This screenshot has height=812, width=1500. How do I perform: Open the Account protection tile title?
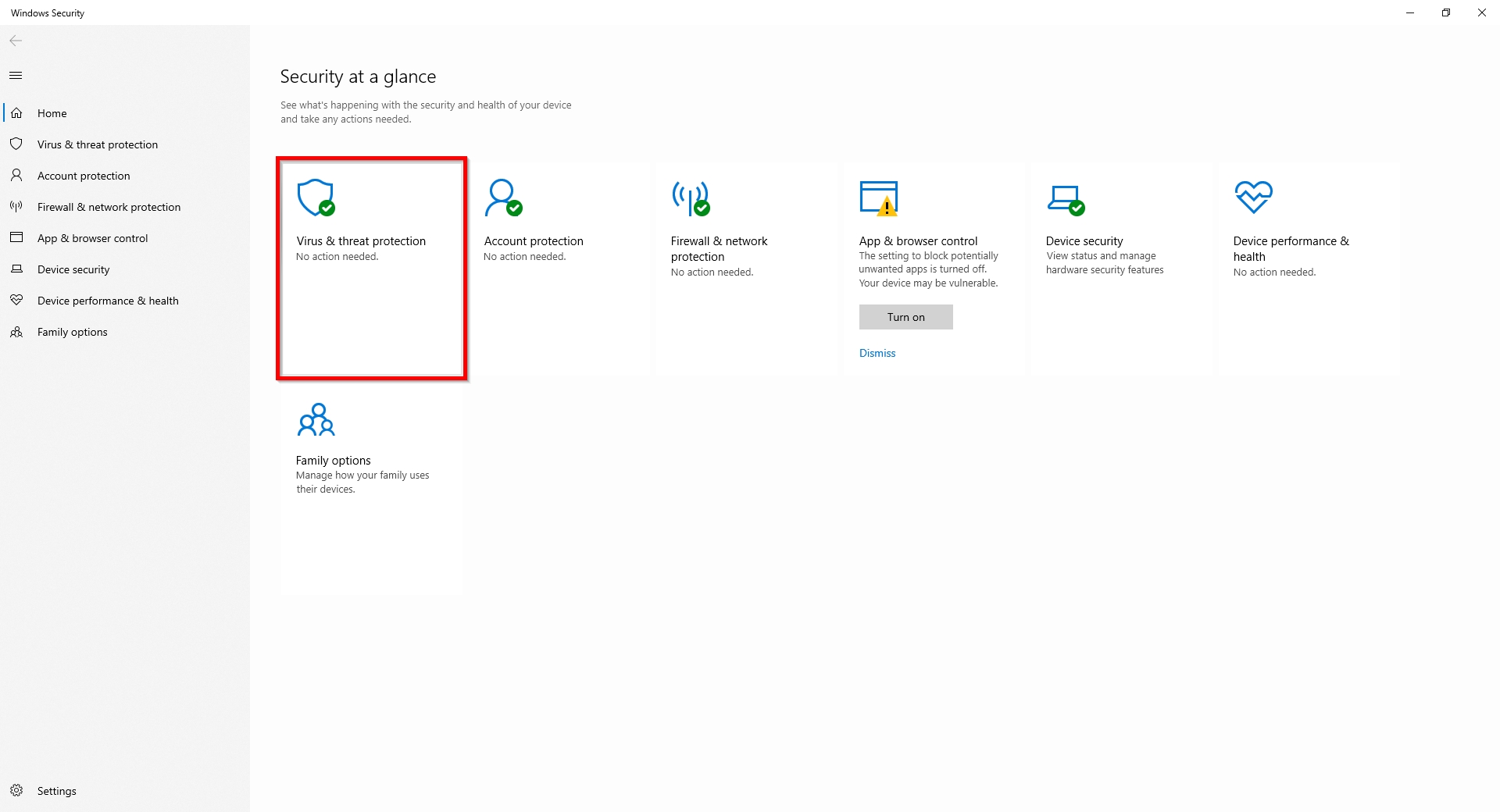click(534, 241)
